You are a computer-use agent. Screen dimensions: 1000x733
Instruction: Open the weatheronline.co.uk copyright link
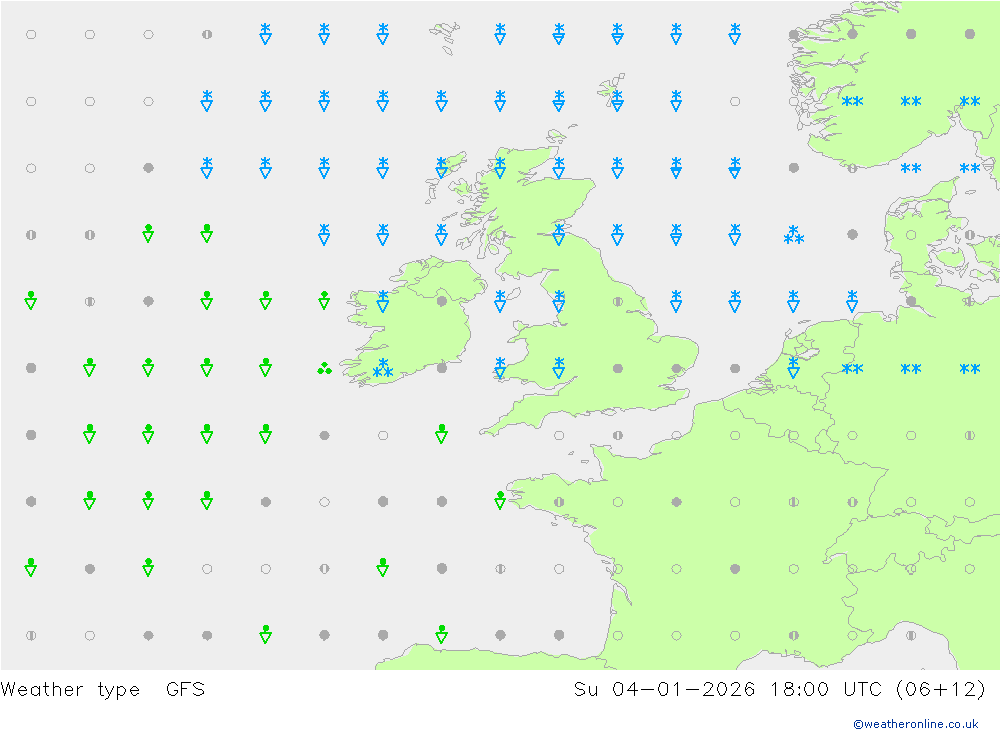(x=915, y=724)
